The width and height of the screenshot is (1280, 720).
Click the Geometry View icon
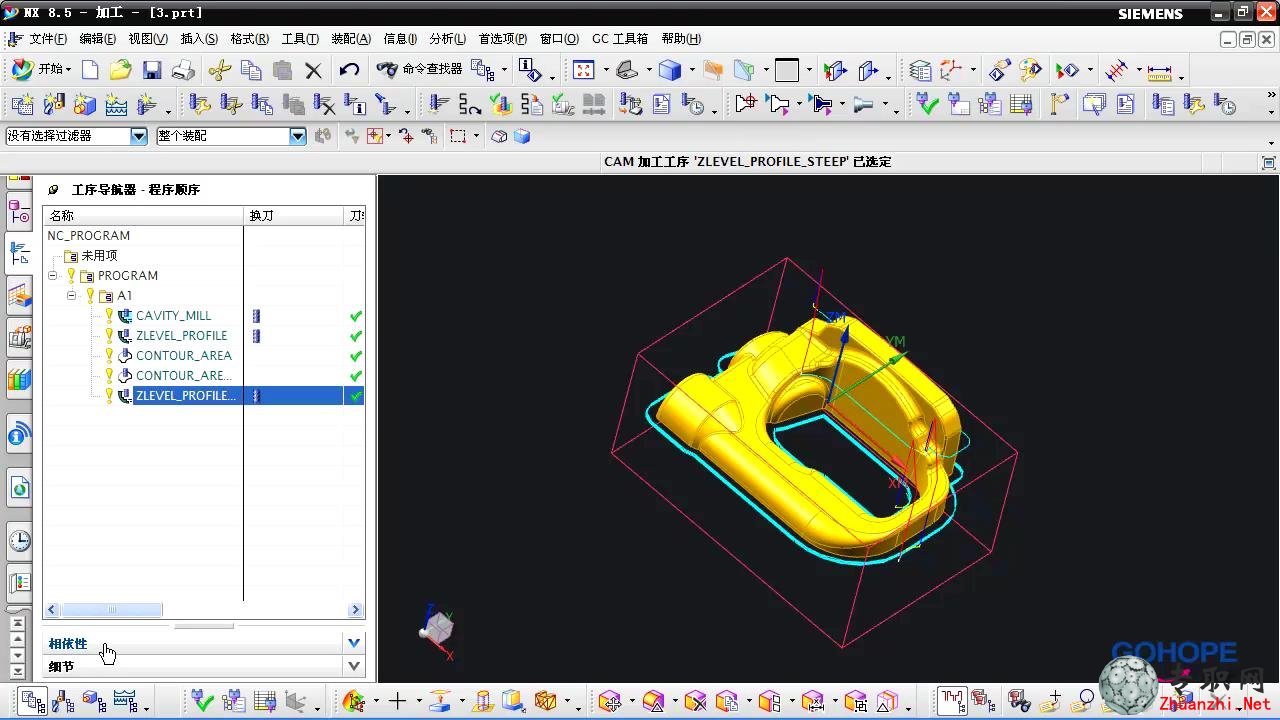click(x=94, y=701)
